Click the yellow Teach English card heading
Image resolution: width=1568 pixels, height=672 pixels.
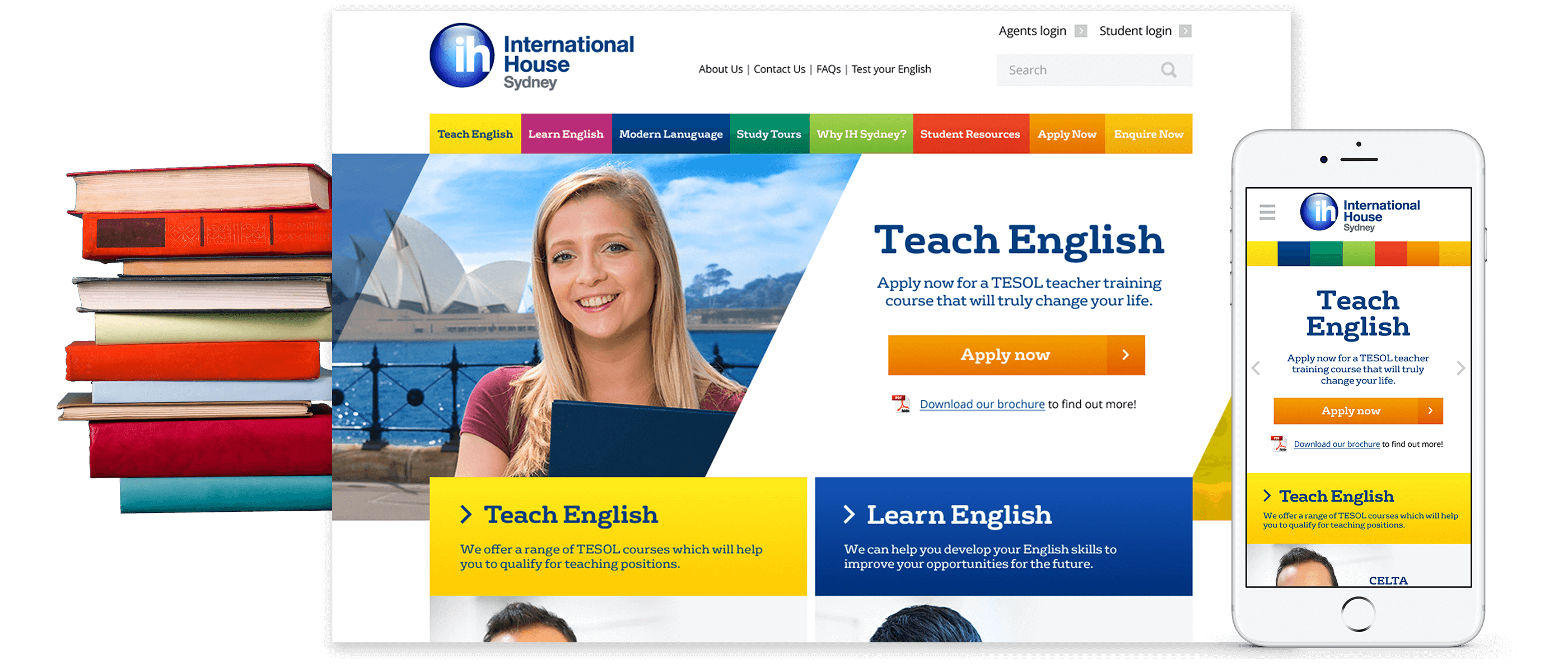pos(571,515)
